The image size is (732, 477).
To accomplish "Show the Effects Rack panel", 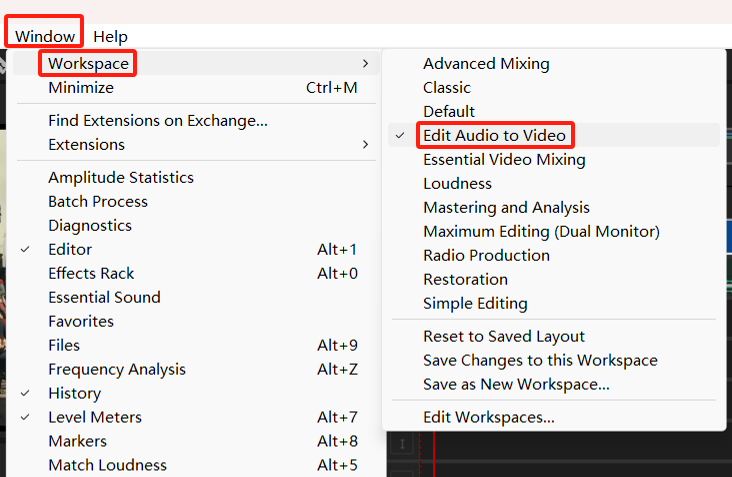I will [x=91, y=273].
